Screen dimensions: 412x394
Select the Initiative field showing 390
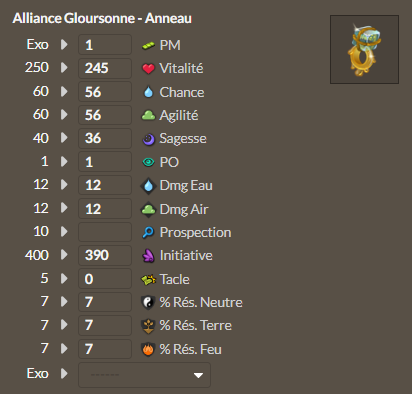click(105, 255)
